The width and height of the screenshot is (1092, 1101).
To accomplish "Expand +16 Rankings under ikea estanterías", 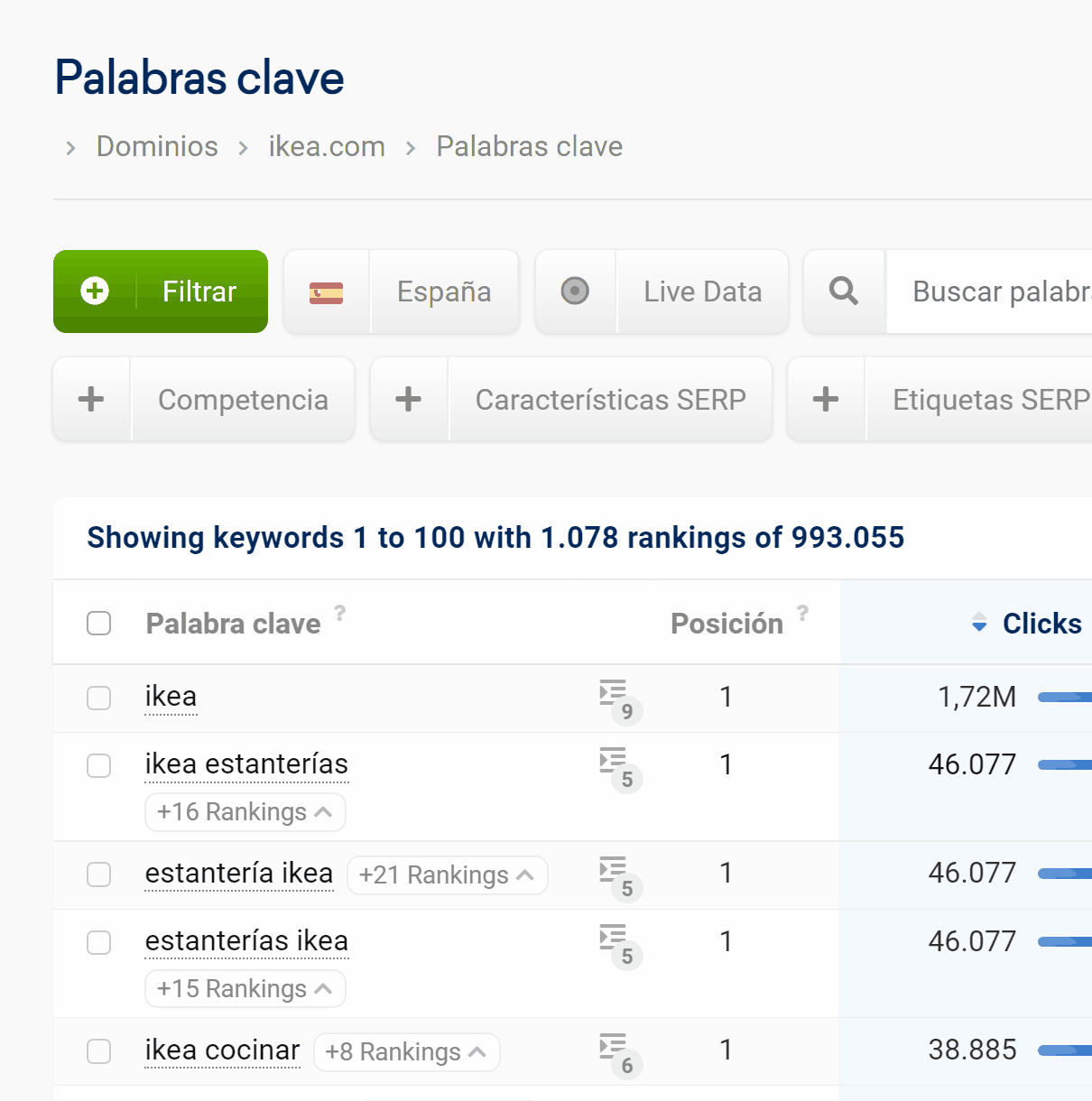I will [x=245, y=812].
